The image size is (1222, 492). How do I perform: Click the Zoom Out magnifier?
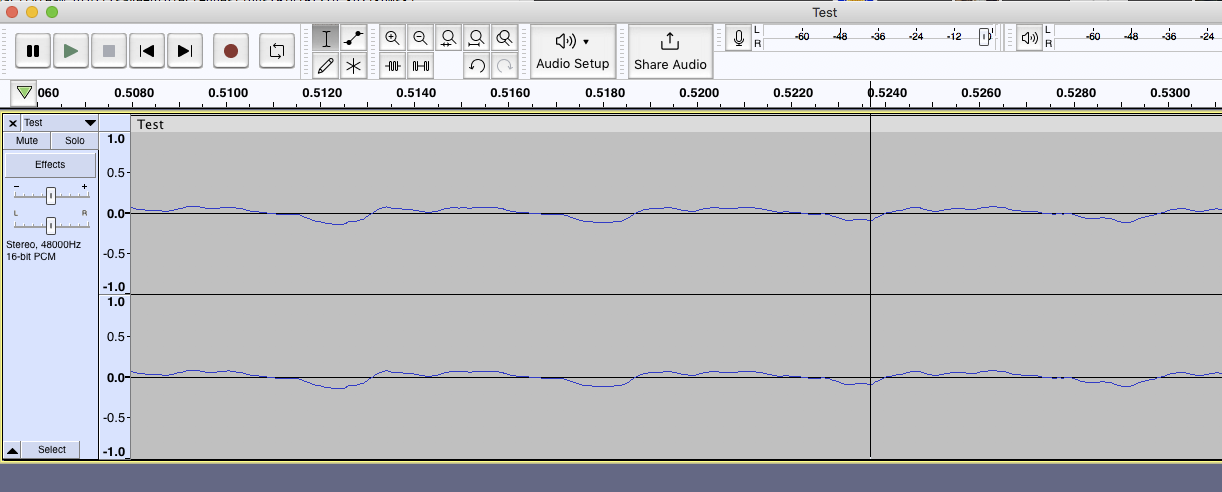(421, 39)
